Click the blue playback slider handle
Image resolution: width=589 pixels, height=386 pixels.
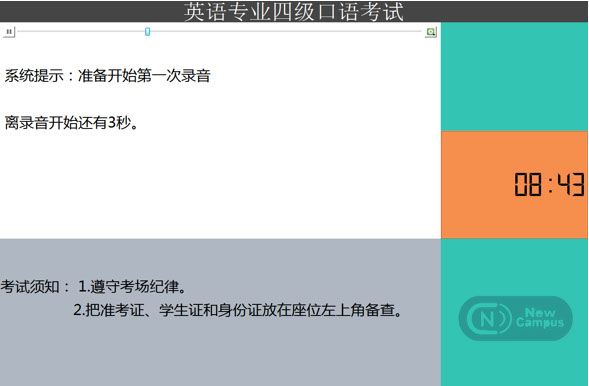[148, 32]
